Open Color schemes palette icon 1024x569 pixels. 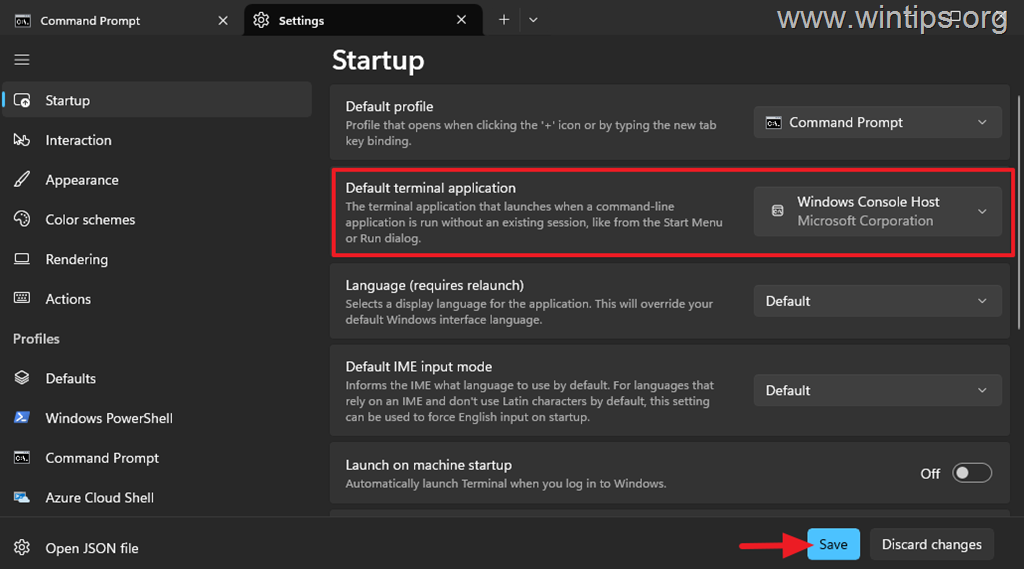click(22, 219)
